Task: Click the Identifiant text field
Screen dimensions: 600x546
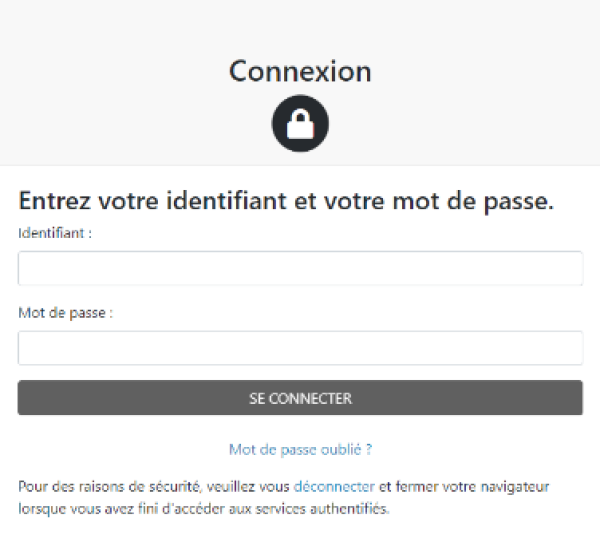Action: [x=300, y=268]
